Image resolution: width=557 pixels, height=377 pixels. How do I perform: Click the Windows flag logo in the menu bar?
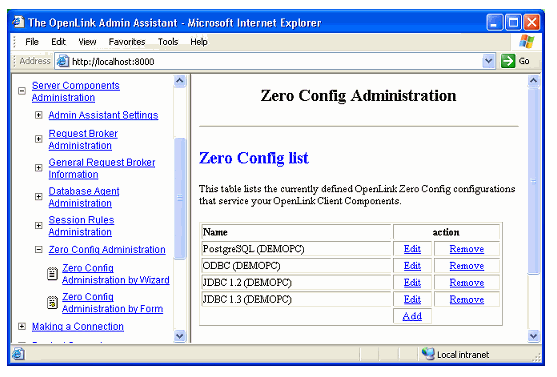526,42
